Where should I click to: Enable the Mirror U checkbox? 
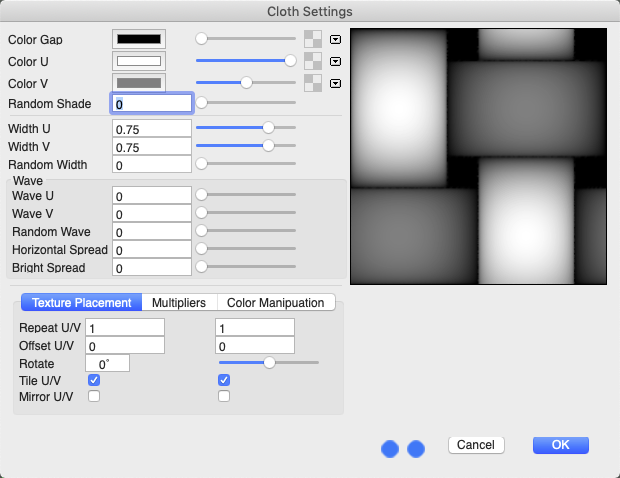pyautogui.click(x=94, y=397)
